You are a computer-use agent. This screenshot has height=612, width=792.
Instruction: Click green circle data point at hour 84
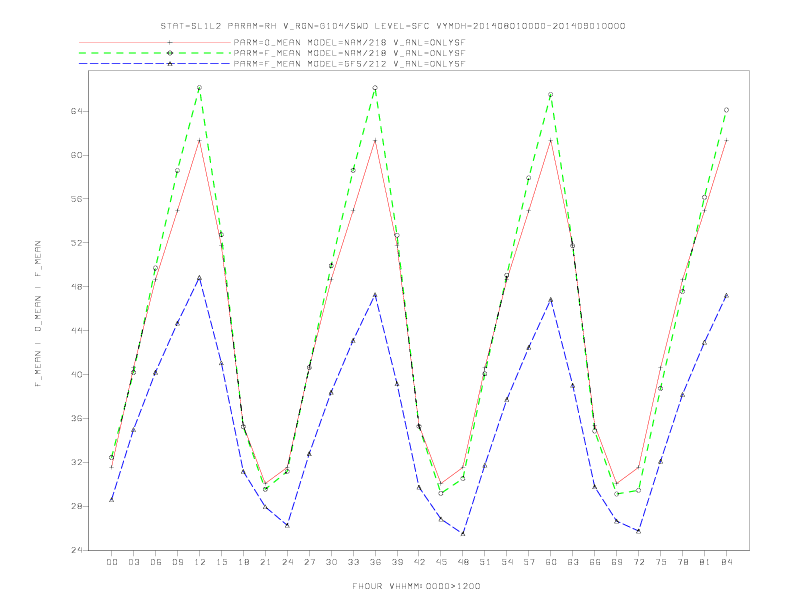[726, 110]
